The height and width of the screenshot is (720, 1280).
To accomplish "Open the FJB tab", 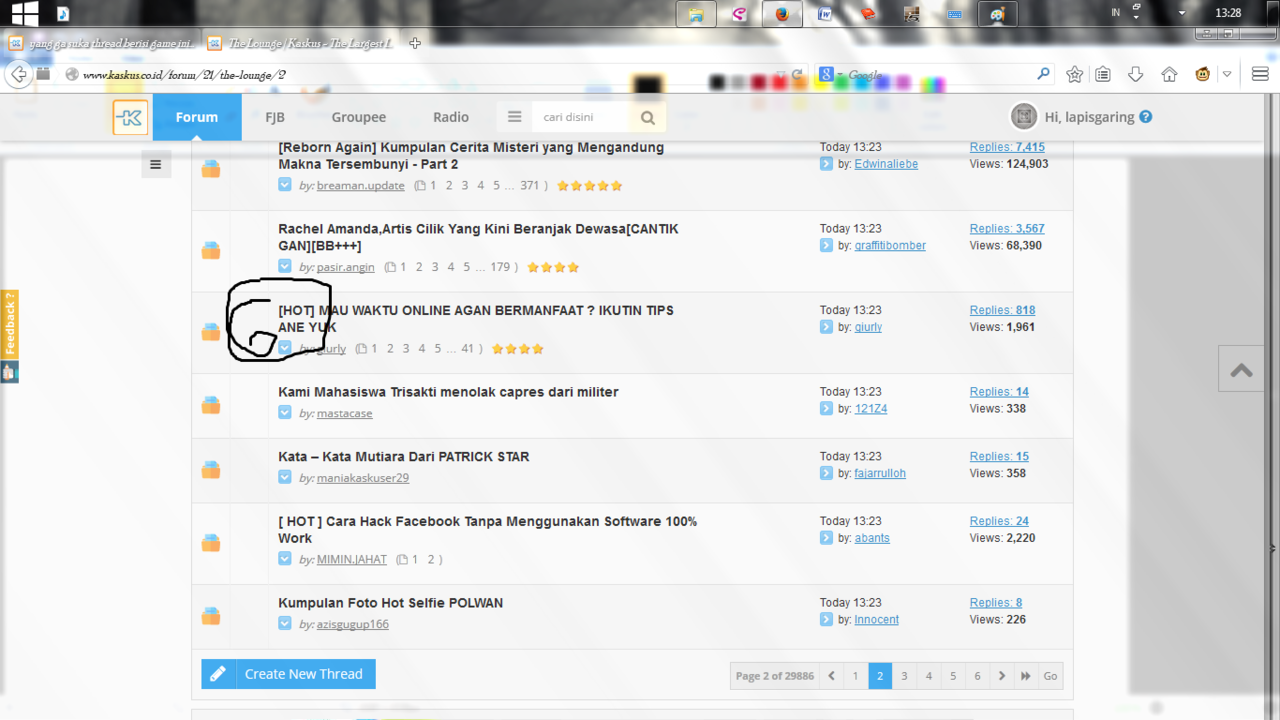I will 275,117.
